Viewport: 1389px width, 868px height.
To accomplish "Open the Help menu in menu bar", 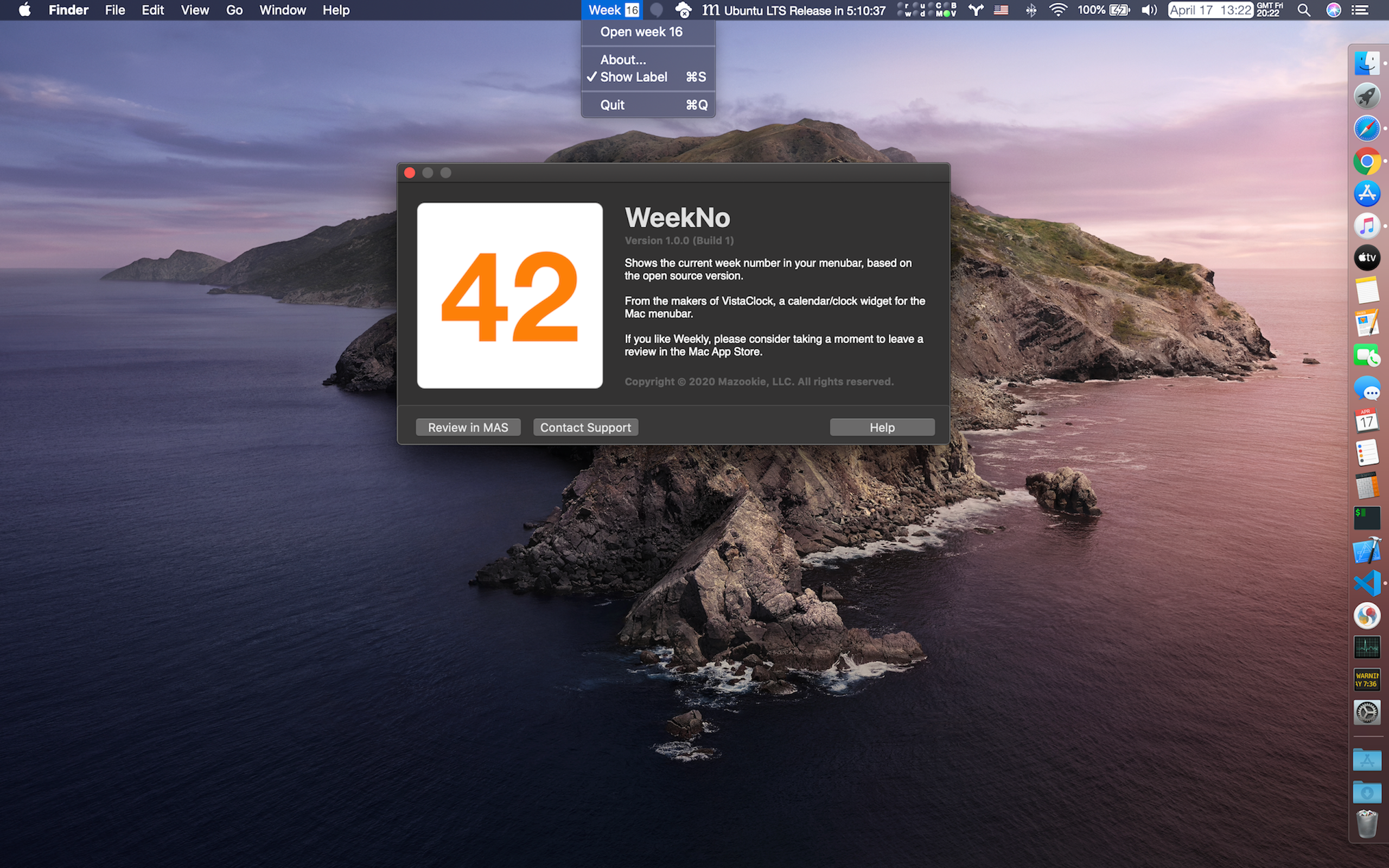I will click(336, 10).
